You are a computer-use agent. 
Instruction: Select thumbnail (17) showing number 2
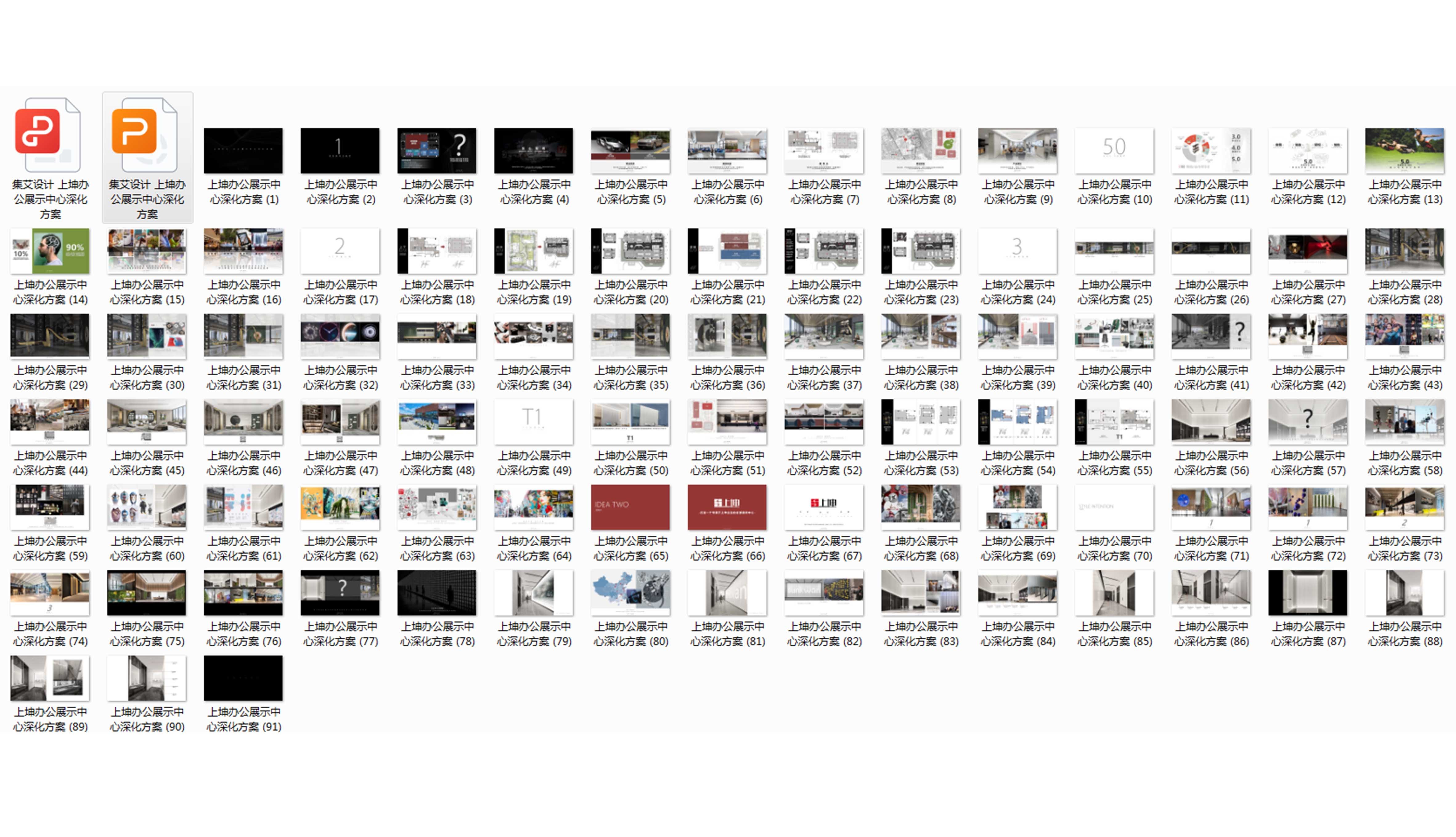(340, 251)
